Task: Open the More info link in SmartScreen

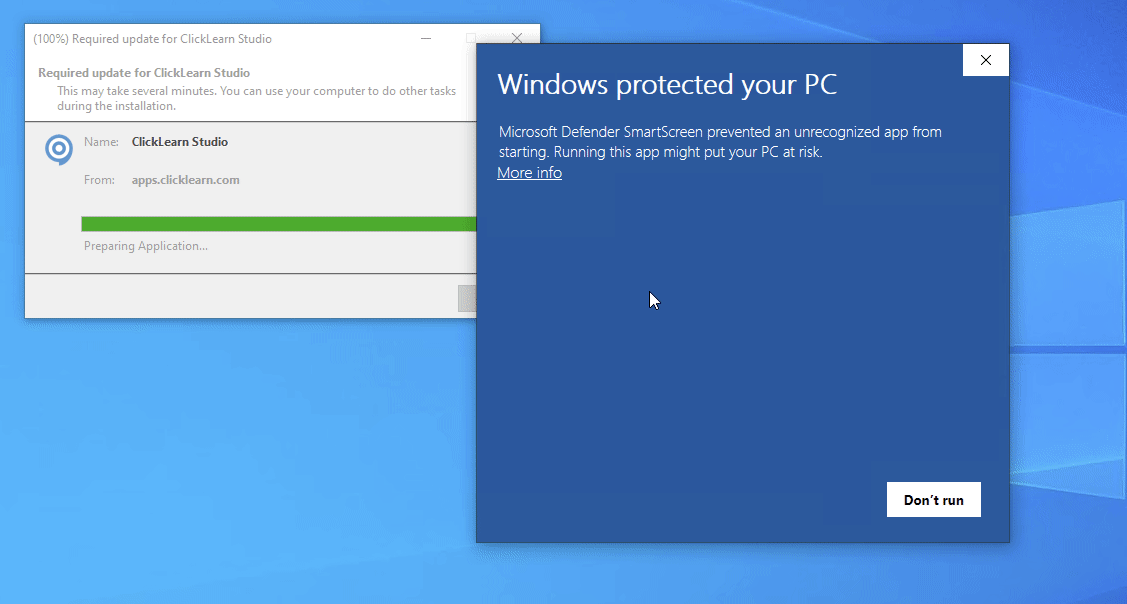Action: pyautogui.click(x=529, y=173)
